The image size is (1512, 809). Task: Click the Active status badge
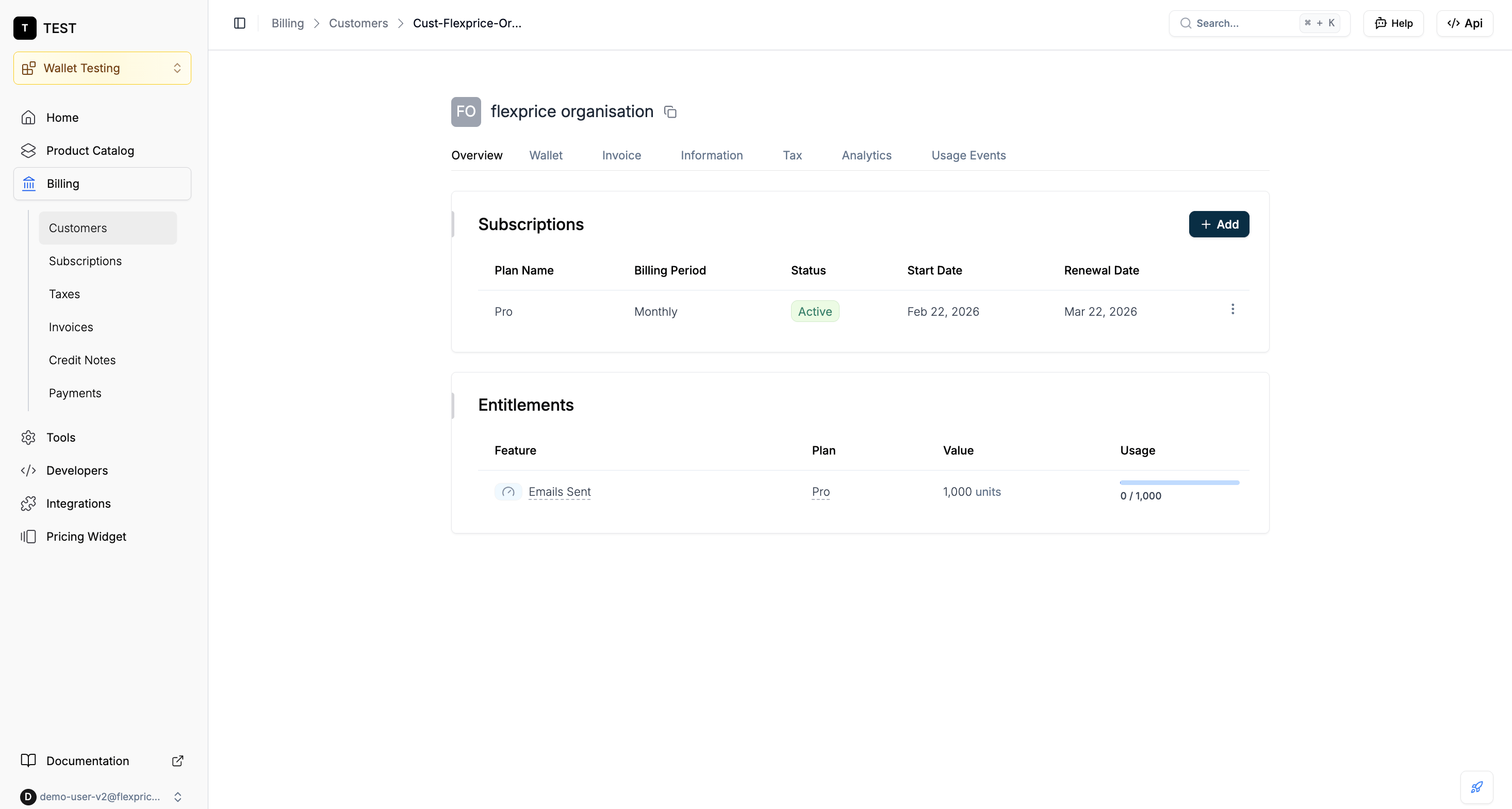pyautogui.click(x=815, y=311)
